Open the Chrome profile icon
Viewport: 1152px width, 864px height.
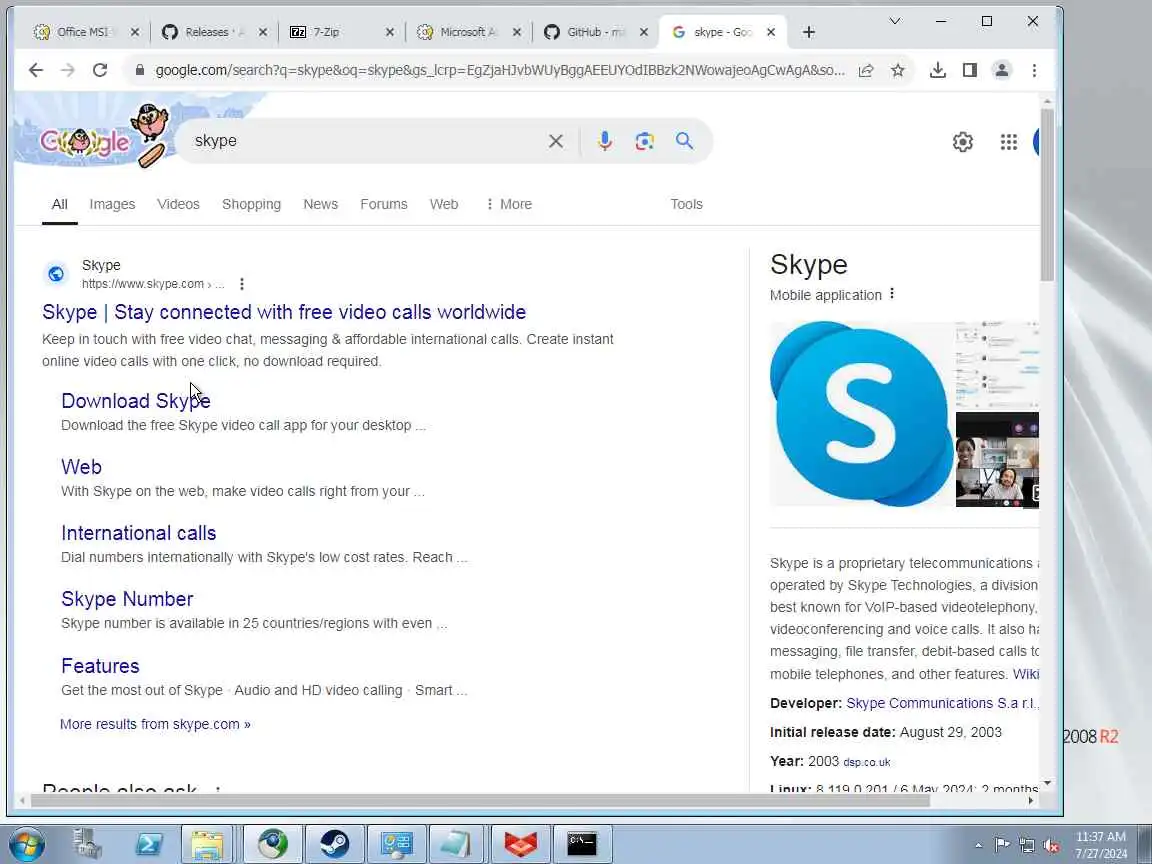[1001, 71]
